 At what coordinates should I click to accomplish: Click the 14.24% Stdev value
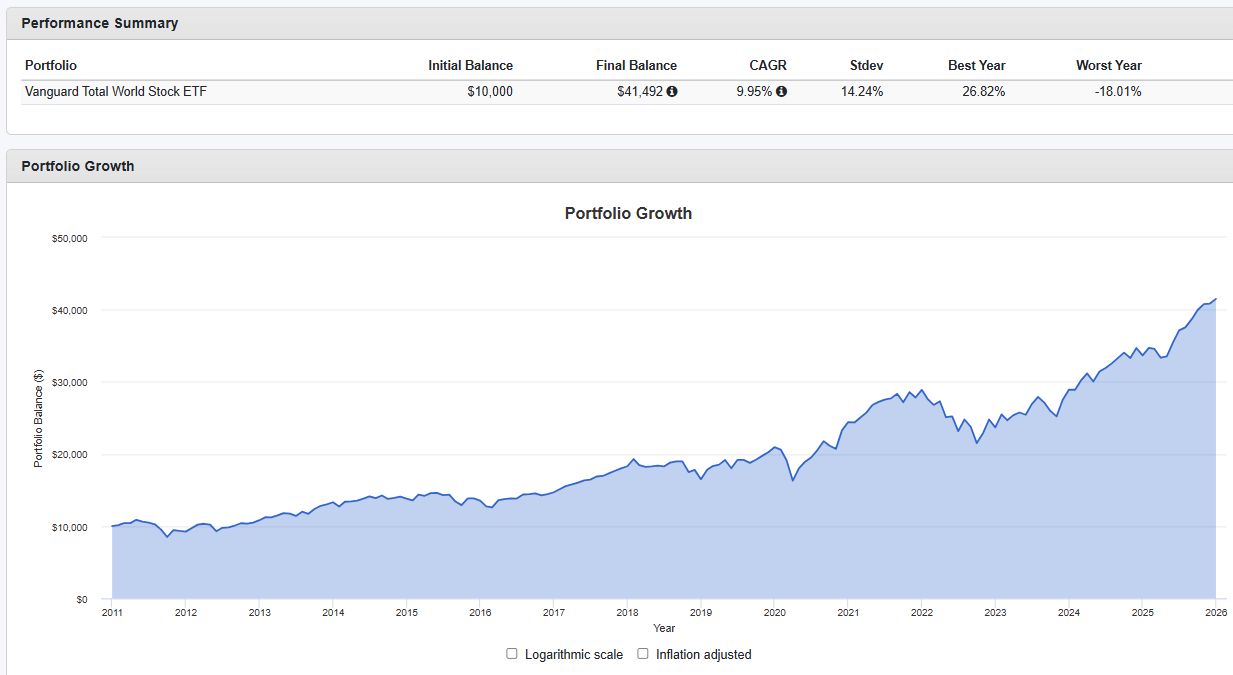862,92
